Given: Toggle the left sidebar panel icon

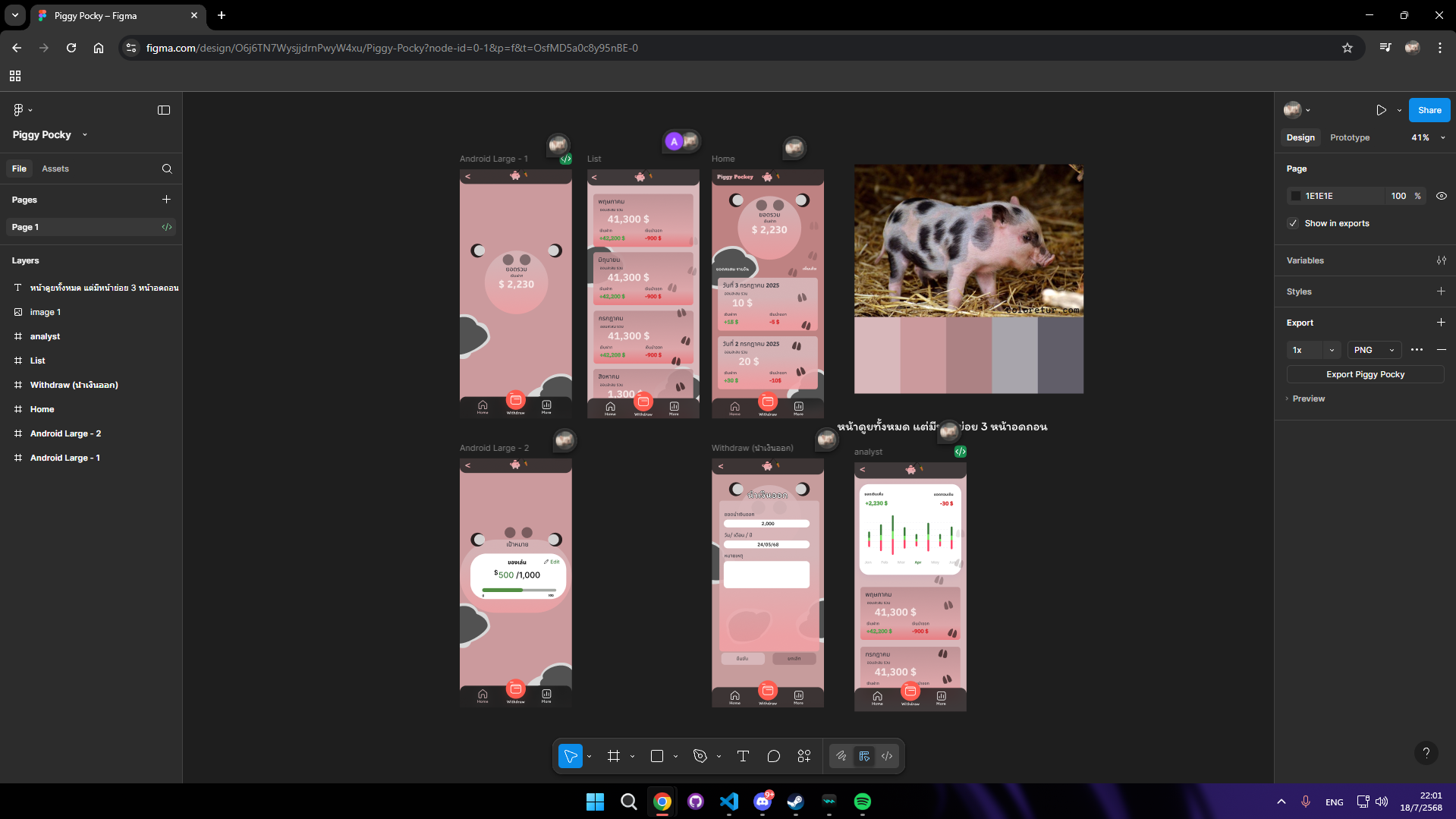Looking at the screenshot, I should click(x=164, y=110).
